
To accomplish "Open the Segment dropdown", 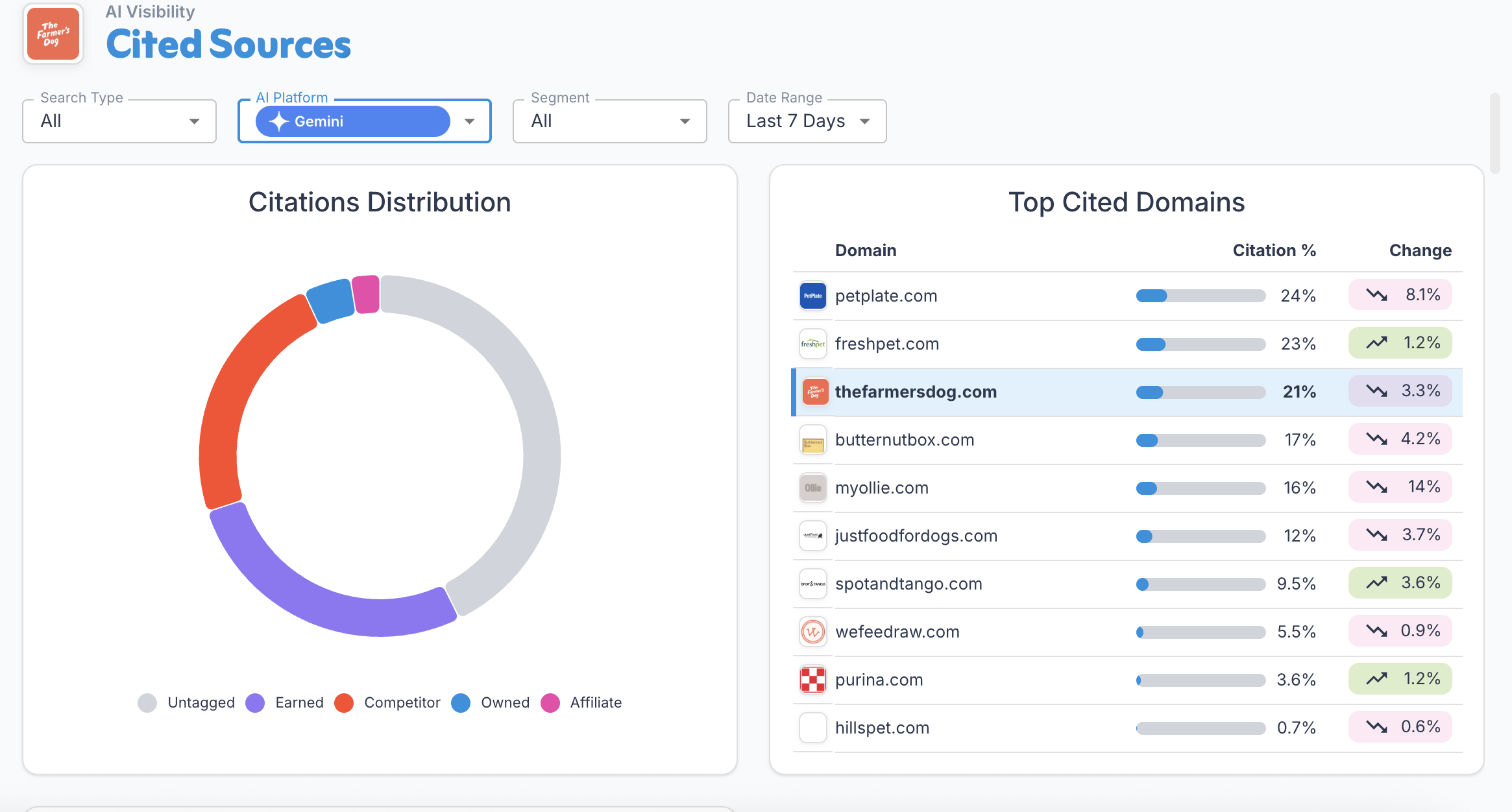I will (x=609, y=121).
